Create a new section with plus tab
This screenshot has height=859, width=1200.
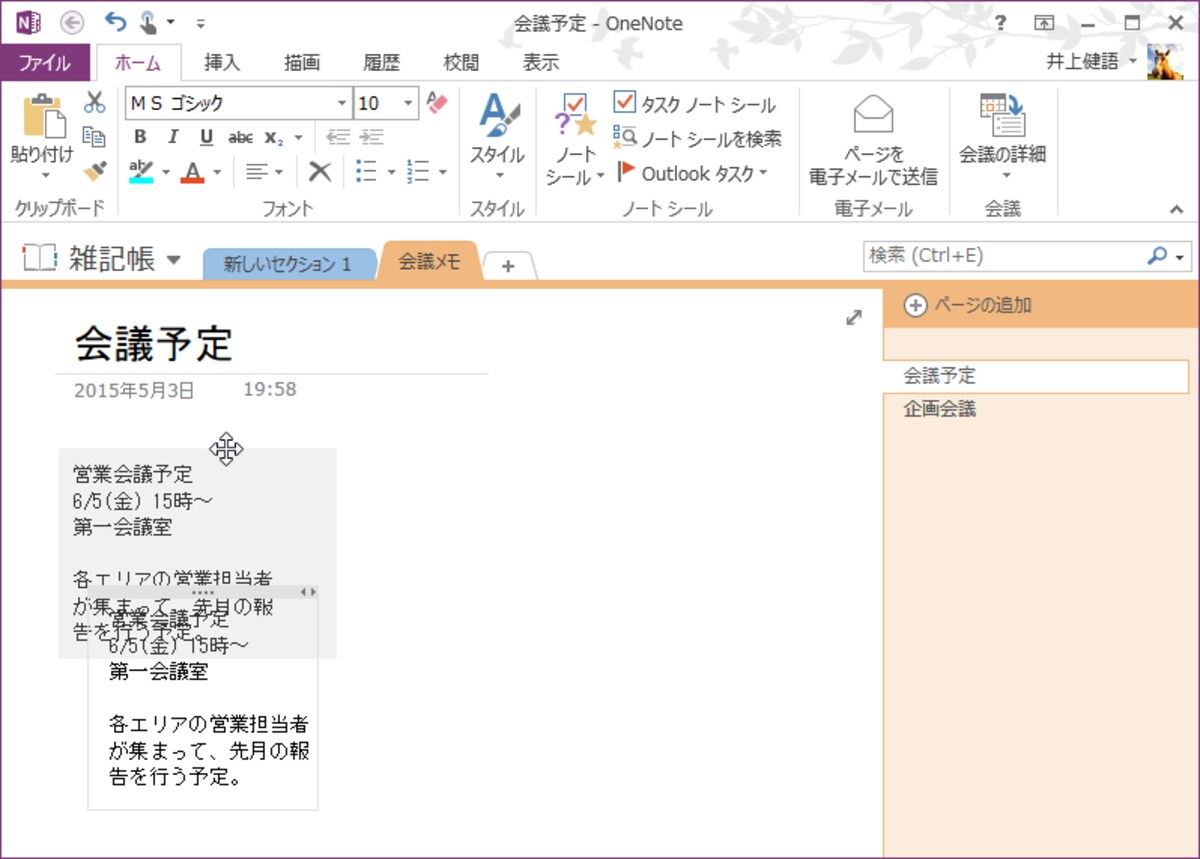pos(508,266)
